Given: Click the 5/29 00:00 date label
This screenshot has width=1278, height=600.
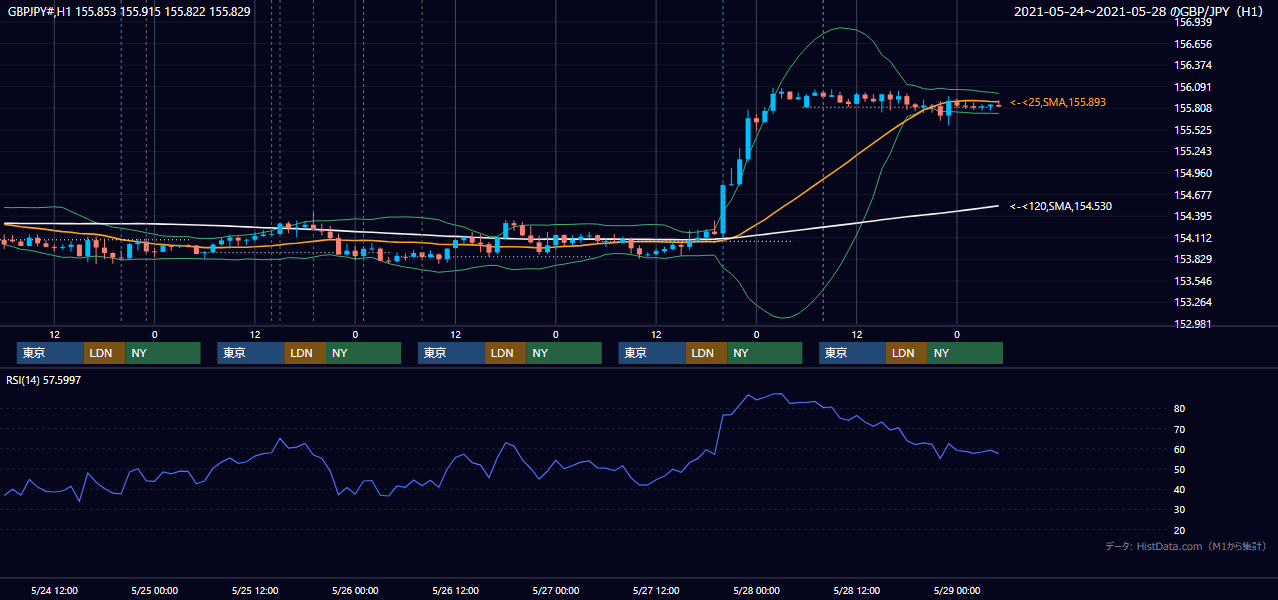Looking at the screenshot, I should [956, 590].
